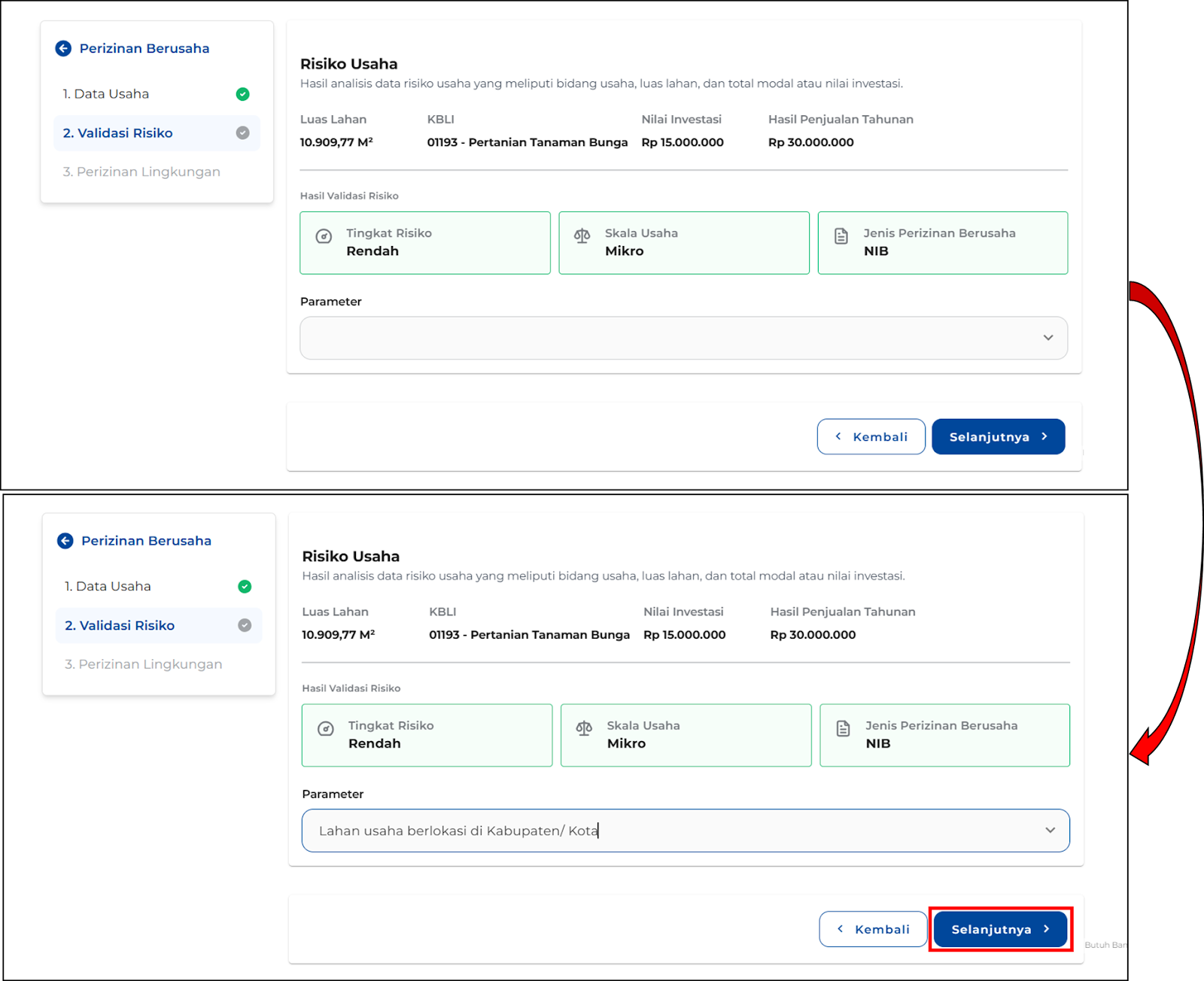This screenshot has height=981, width=1204.
Task: Click the back arrow icon in the upper Perizinan Berusaha header
Action: [63, 49]
